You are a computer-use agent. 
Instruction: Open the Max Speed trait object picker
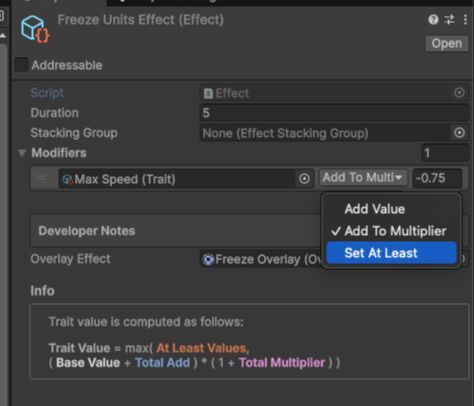tap(304, 179)
